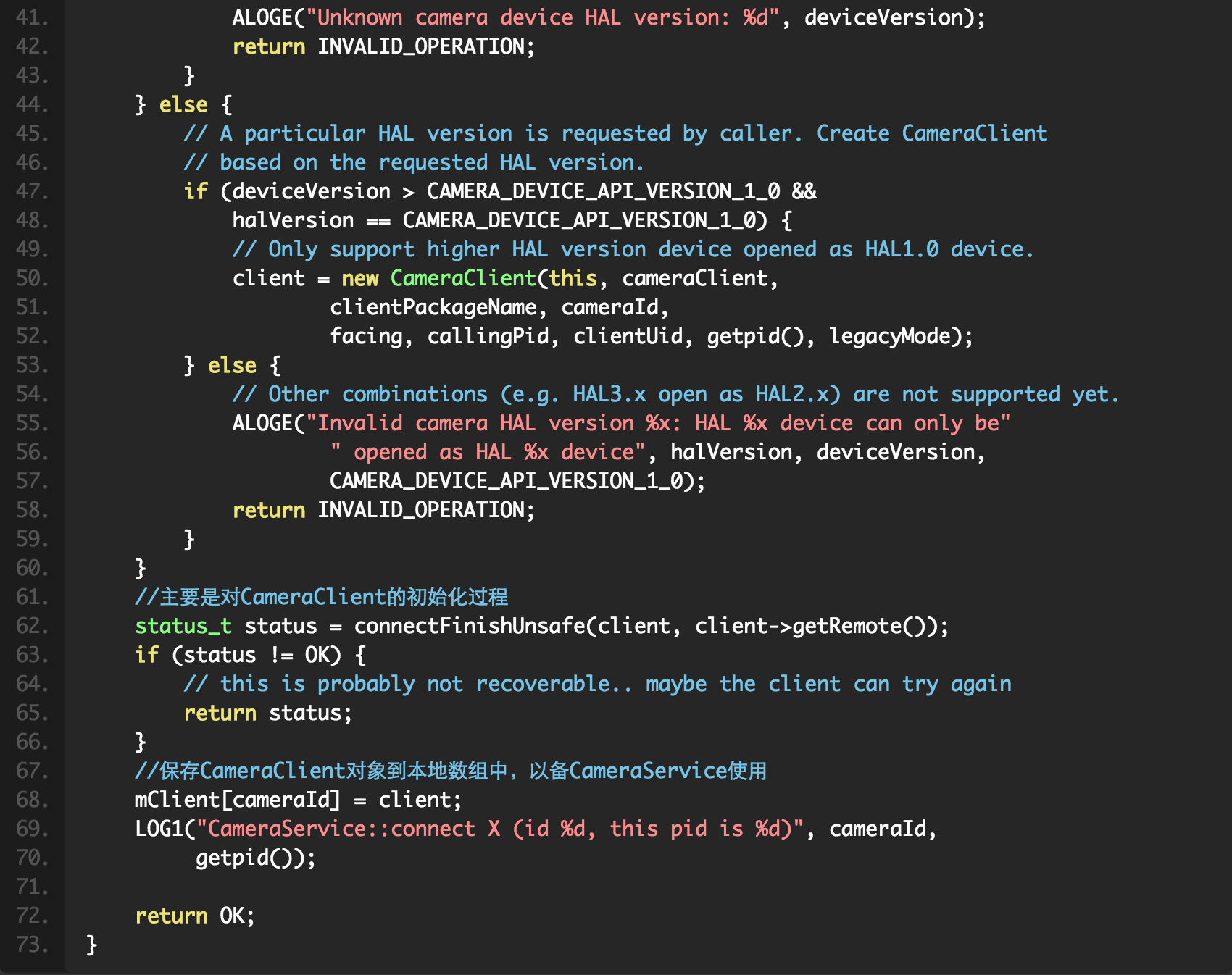Click 'connectFinishUnsafe' function call

click(470, 626)
